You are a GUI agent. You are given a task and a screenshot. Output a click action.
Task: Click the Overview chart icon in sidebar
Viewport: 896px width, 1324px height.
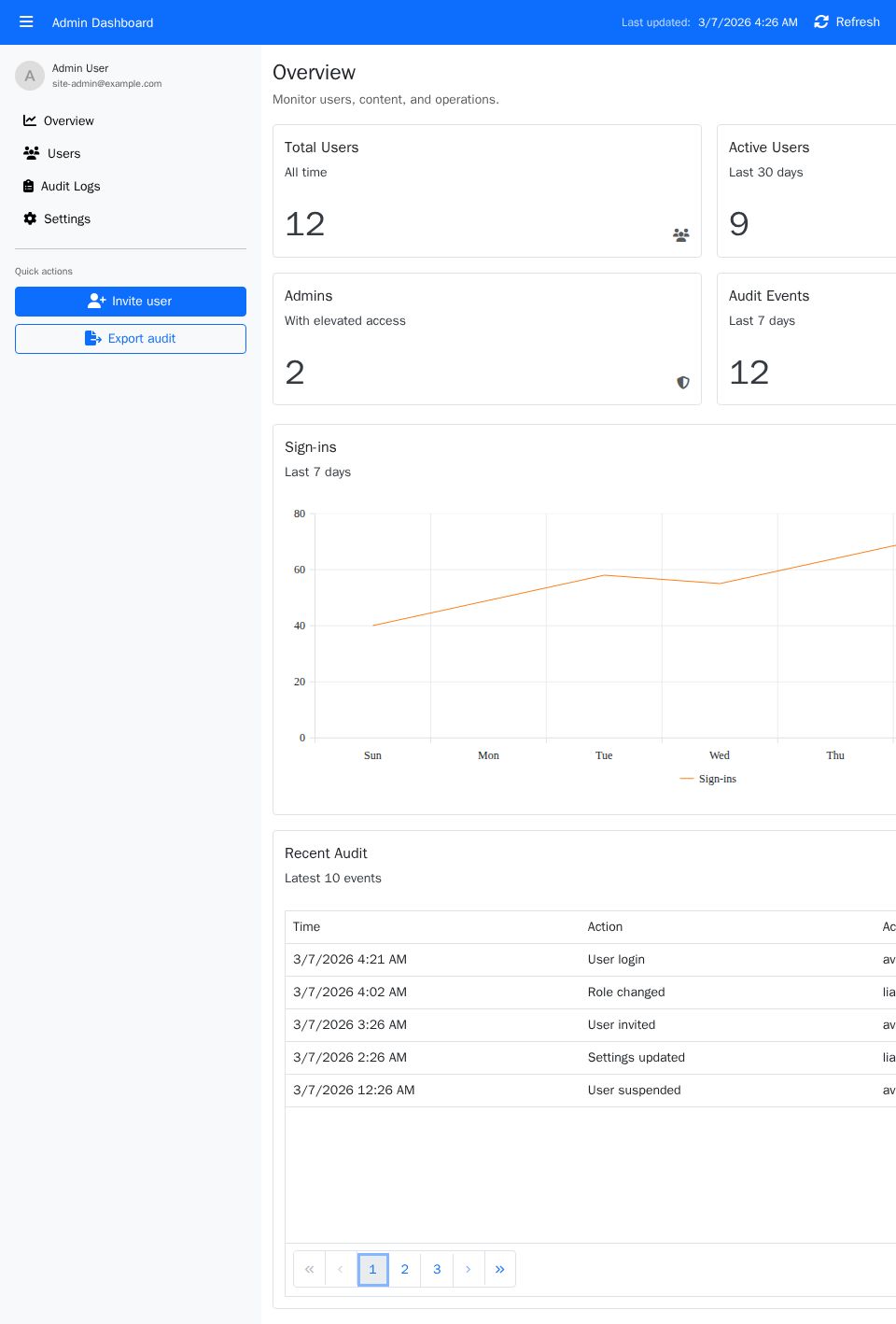(x=29, y=120)
